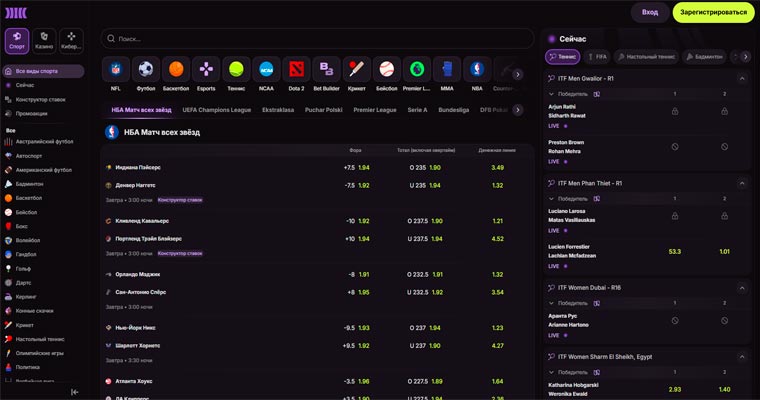Select the NFL sport icon
The width and height of the screenshot is (760, 400).
click(x=116, y=70)
